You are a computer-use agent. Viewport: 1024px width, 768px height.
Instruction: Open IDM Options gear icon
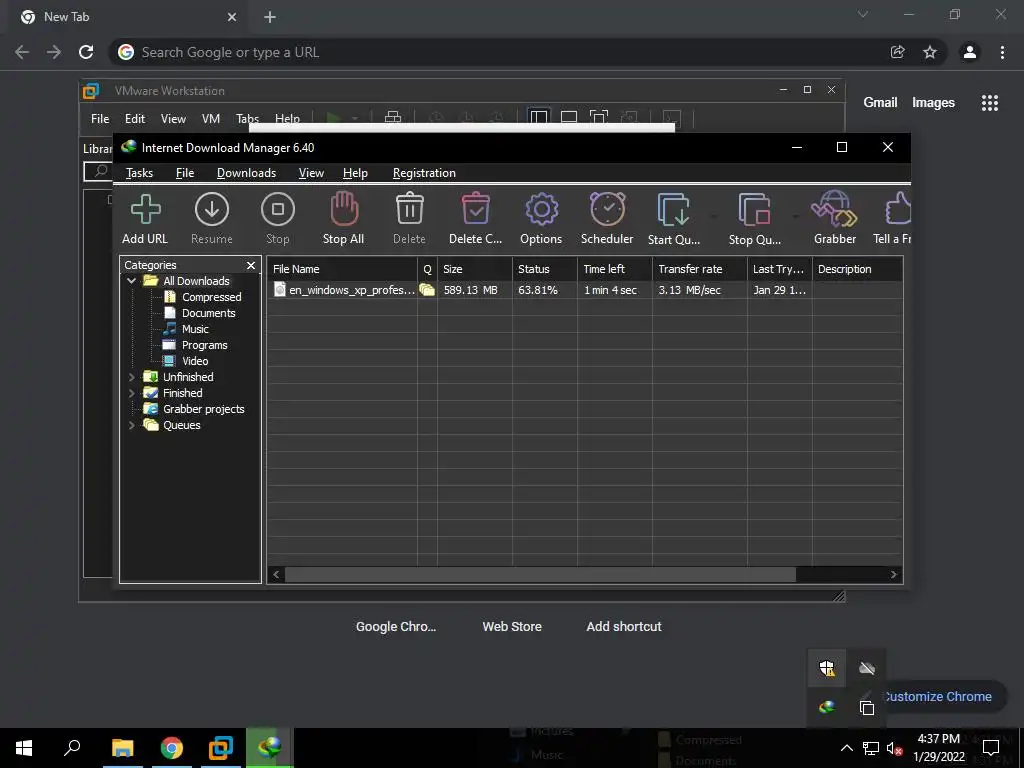(x=541, y=210)
